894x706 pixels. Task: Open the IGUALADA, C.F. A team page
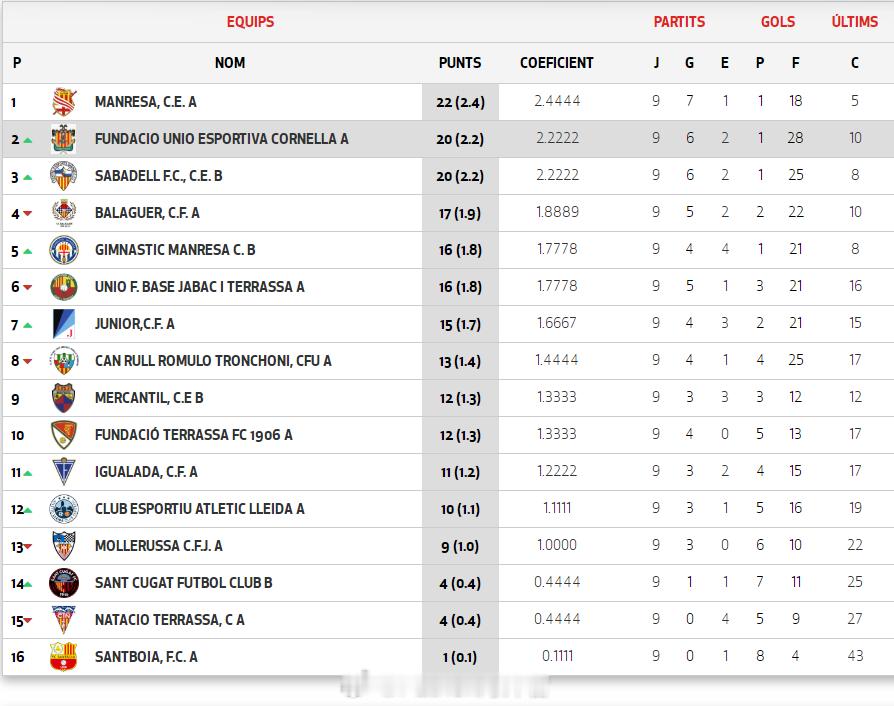[x=146, y=472]
